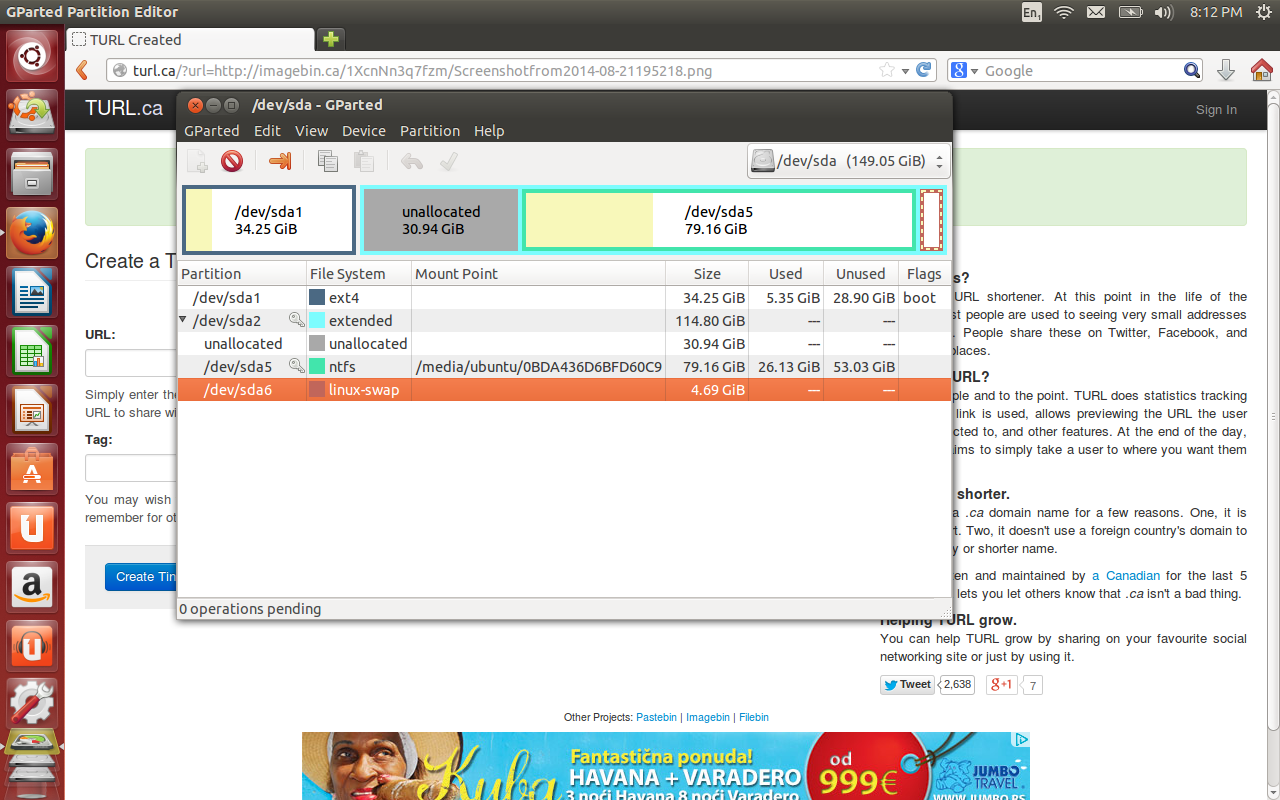Open Ubuntu Software Center from the launcher
This screenshot has width=1280, height=800.
pos(32,468)
